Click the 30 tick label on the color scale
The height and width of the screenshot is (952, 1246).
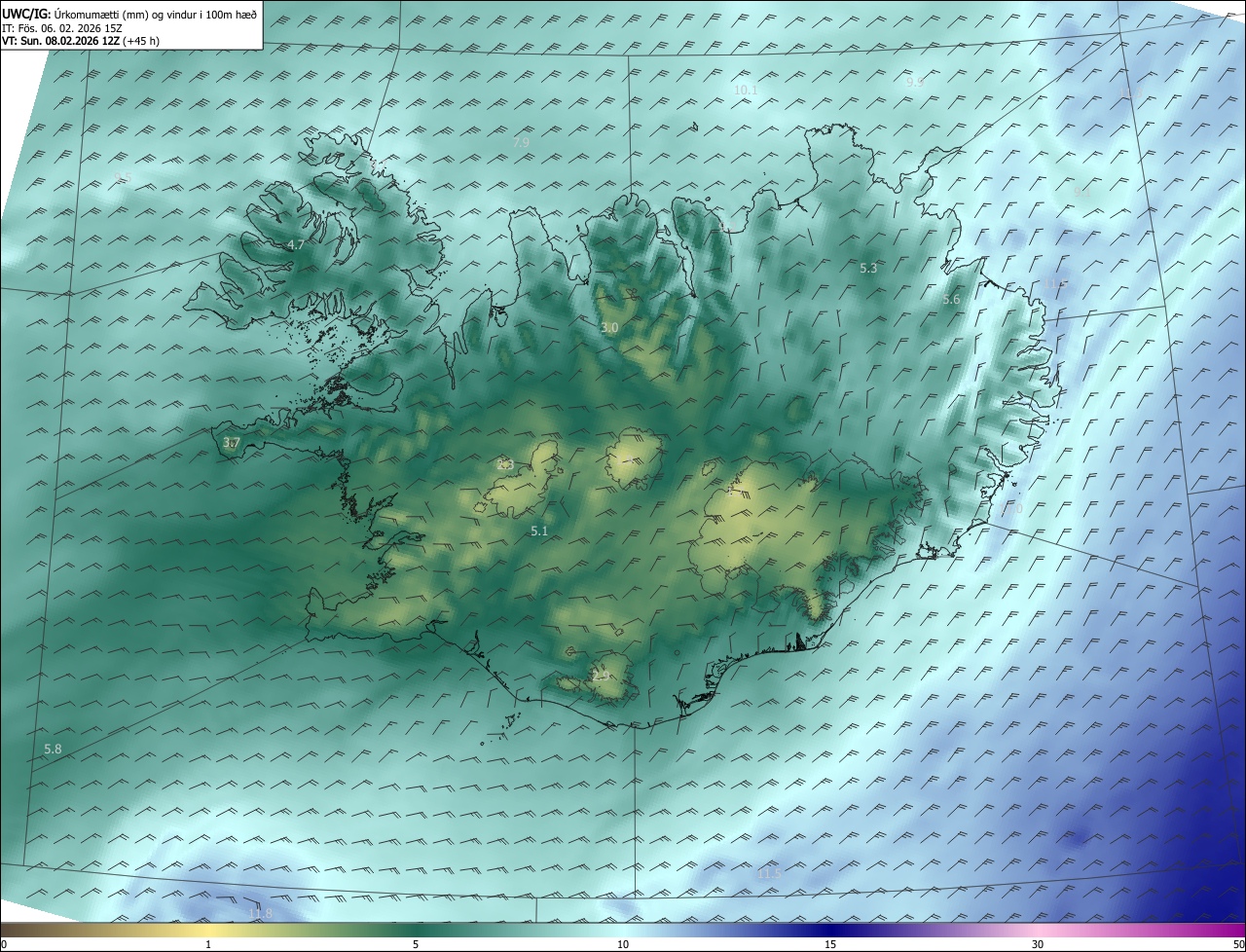(1038, 944)
